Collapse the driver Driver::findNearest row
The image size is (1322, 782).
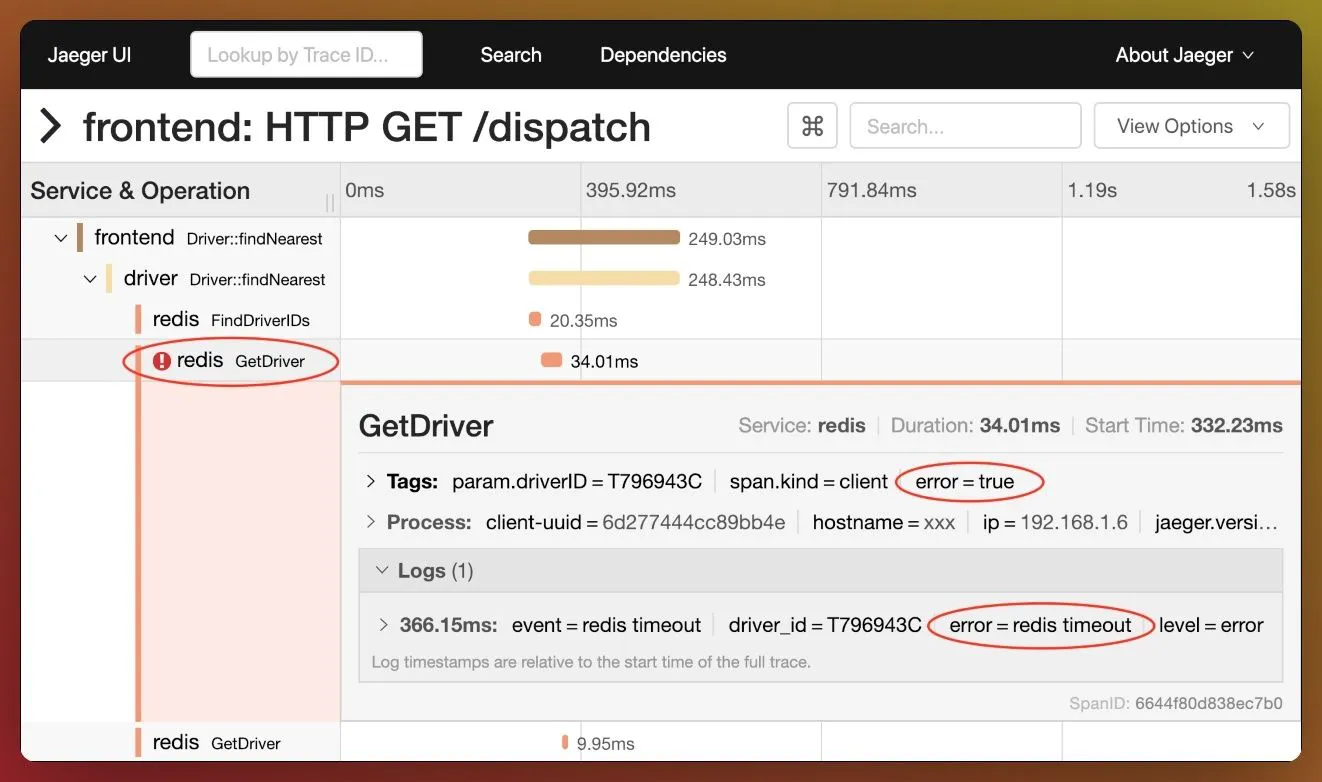(x=91, y=279)
